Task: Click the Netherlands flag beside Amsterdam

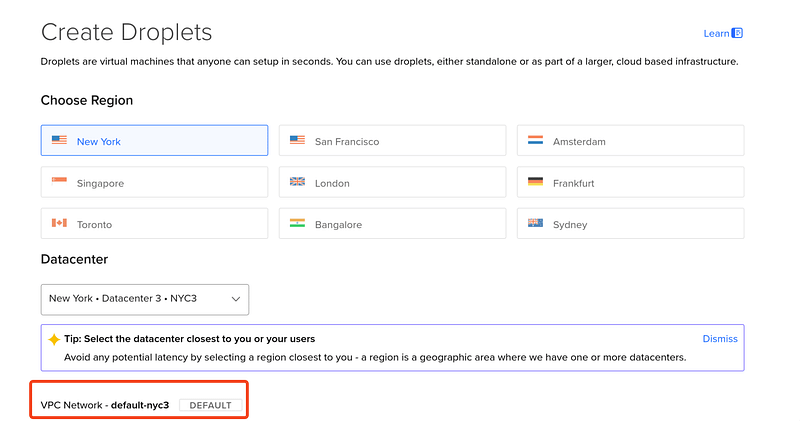Action: click(x=535, y=141)
